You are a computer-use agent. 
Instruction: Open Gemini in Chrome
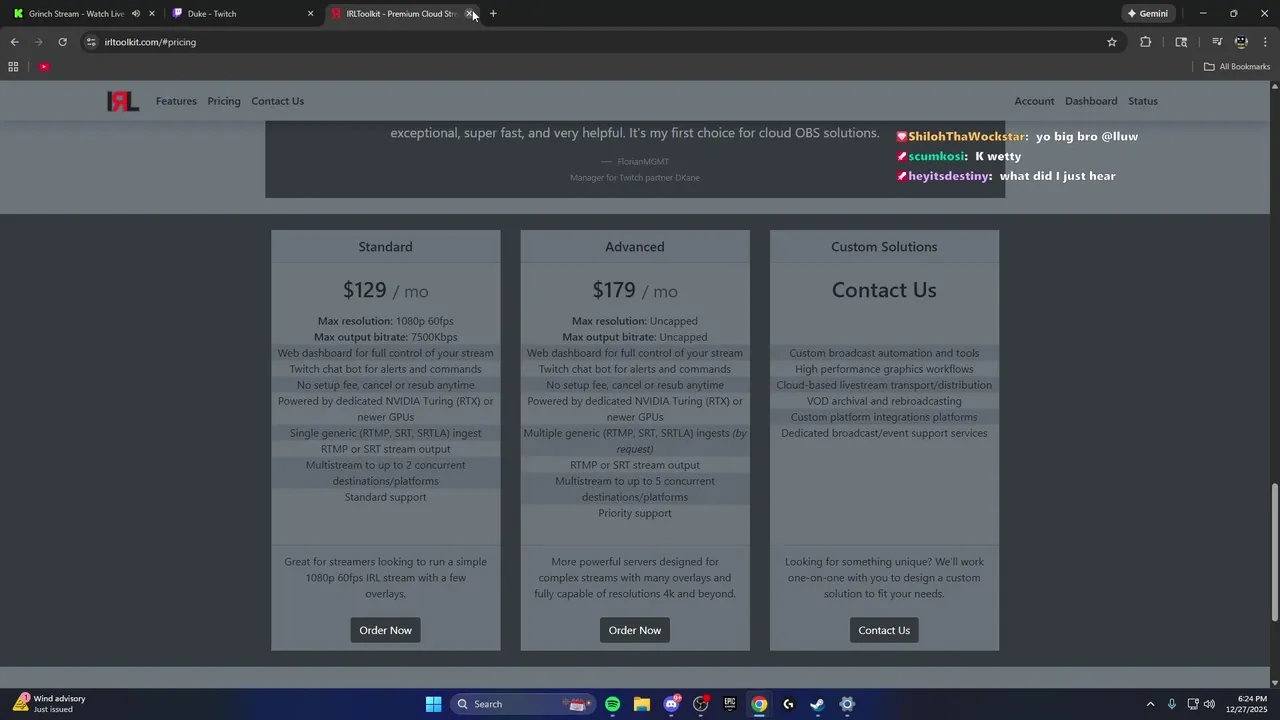(x=1148, y=14)
